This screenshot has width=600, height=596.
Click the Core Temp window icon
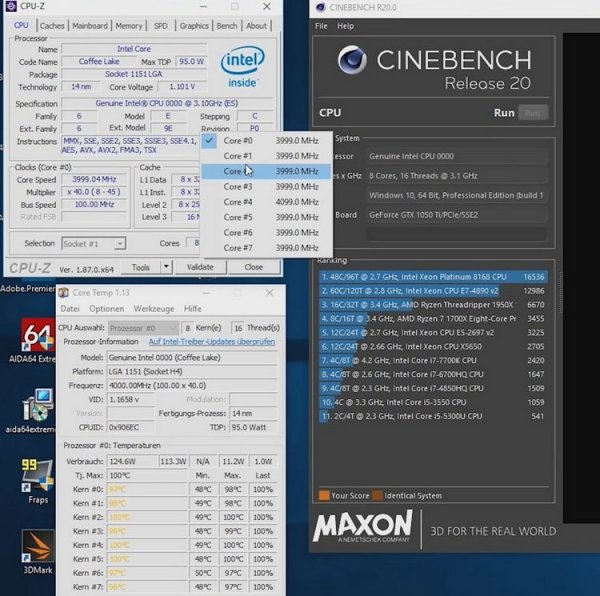tap(63, 293)
